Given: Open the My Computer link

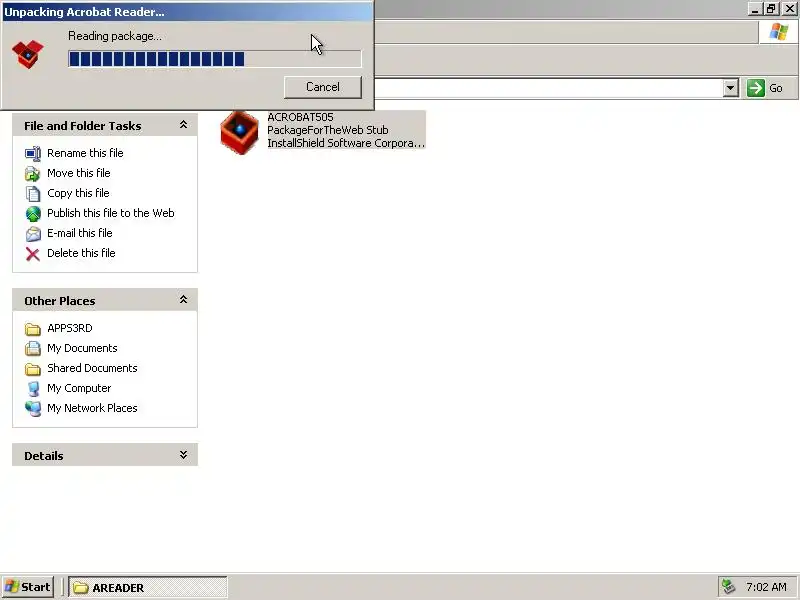Looking at the screenshot, I should click(79, 388).
